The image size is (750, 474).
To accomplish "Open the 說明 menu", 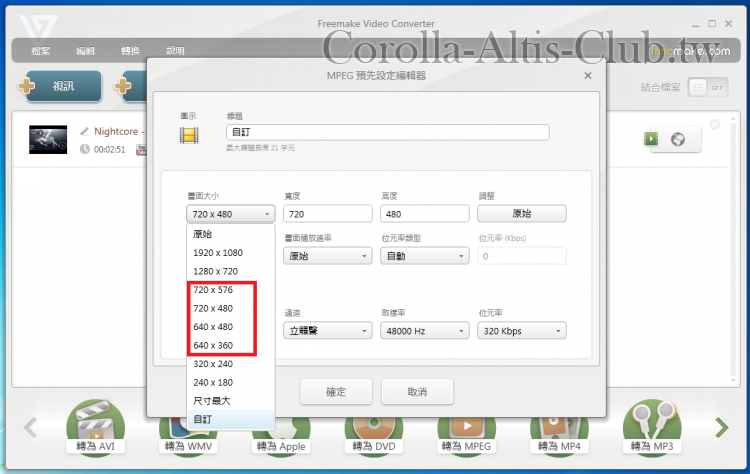I will point(175,51).
